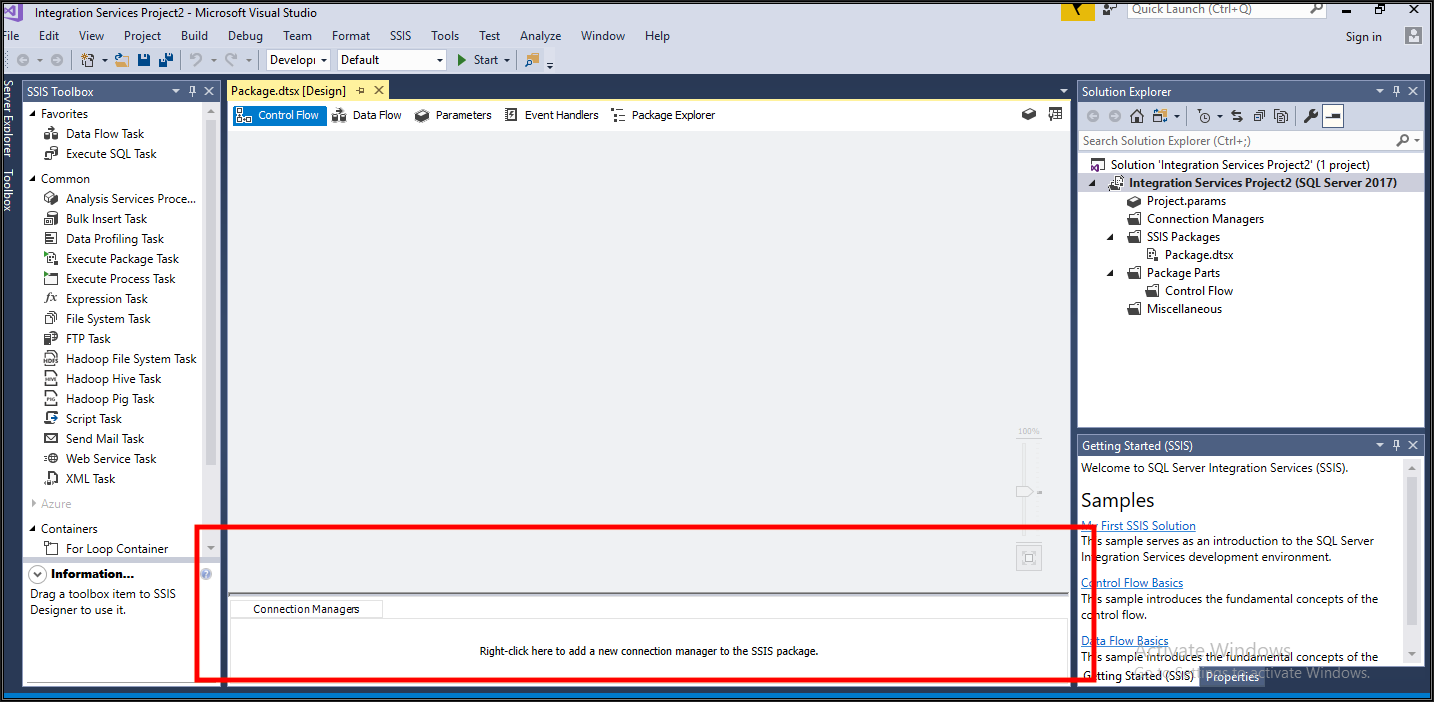Image resolution: width=1434 pixels, height=702 pixels.
Task: Choose the Analysis Services Processing Task icon
Action: click(x=51, y=199)
